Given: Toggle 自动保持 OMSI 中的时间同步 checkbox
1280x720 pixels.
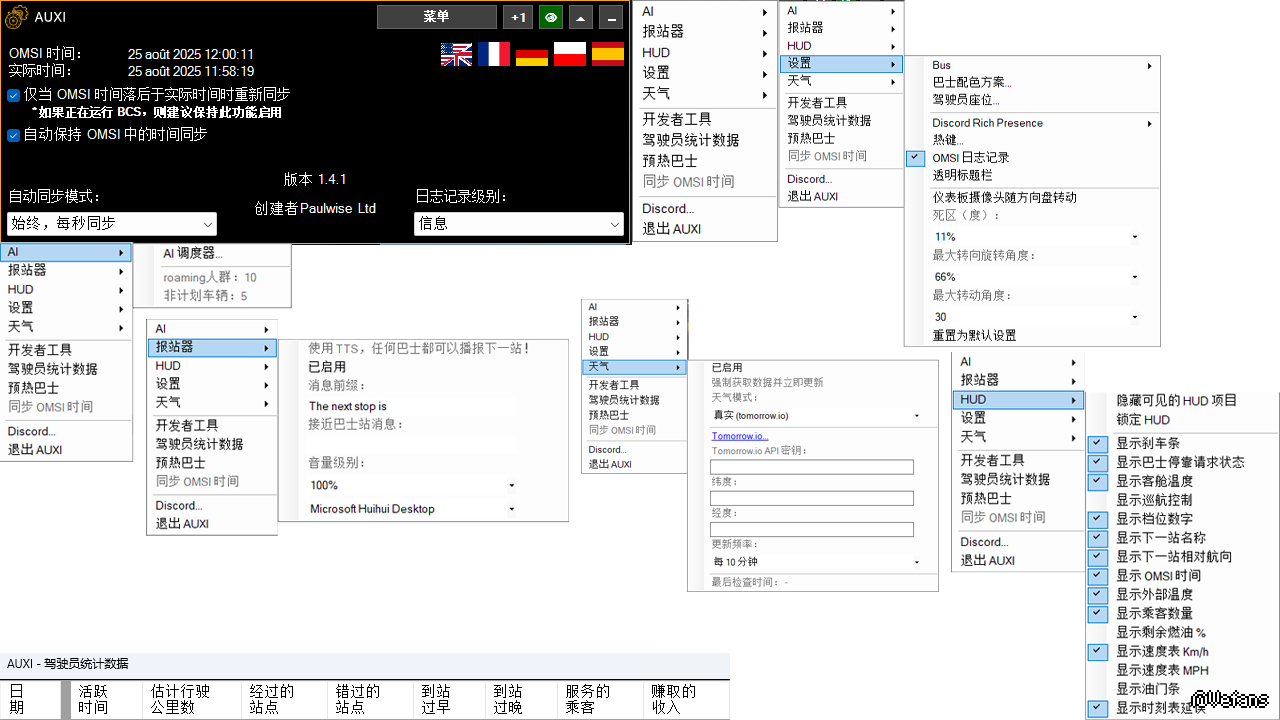Looking at the screenshot, I should click(14, 134).
